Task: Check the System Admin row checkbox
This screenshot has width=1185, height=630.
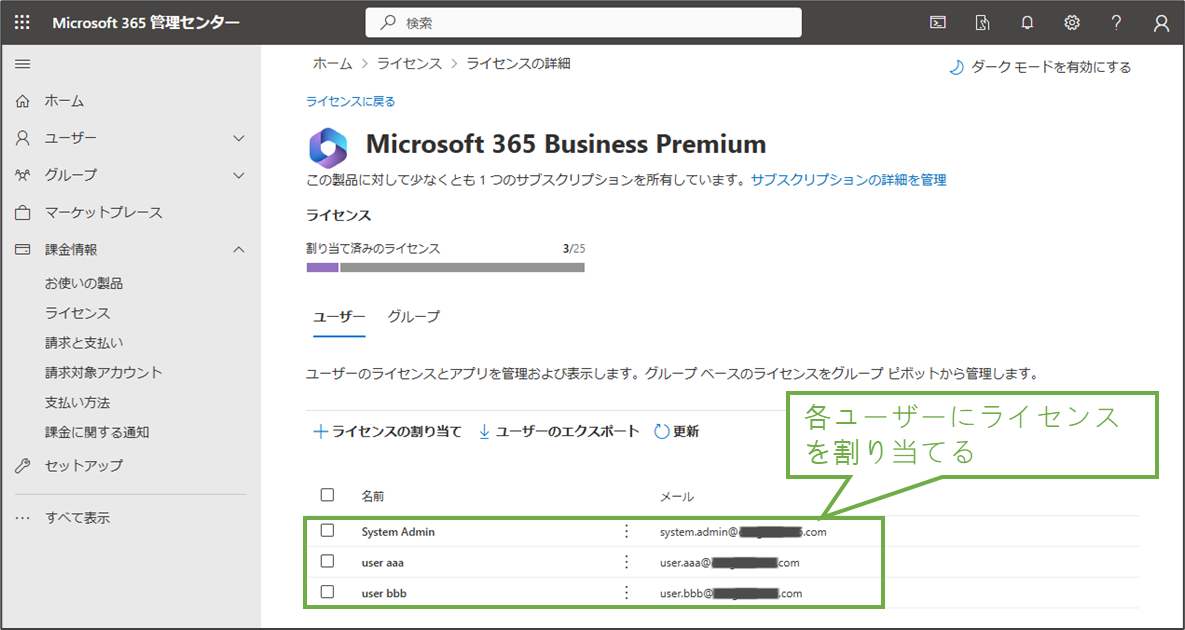Action: click(327, 531)
